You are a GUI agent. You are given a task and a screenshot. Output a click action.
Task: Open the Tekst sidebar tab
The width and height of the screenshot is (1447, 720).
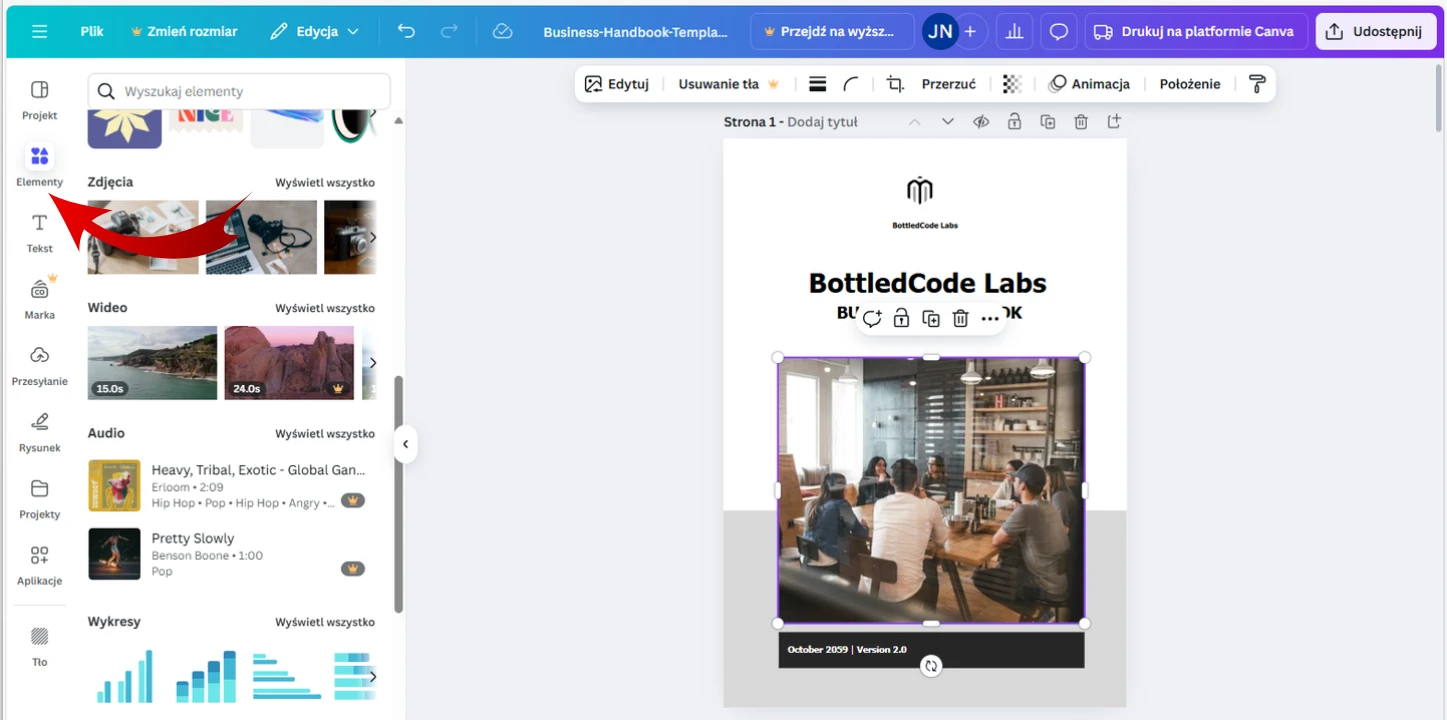[40, 233]
